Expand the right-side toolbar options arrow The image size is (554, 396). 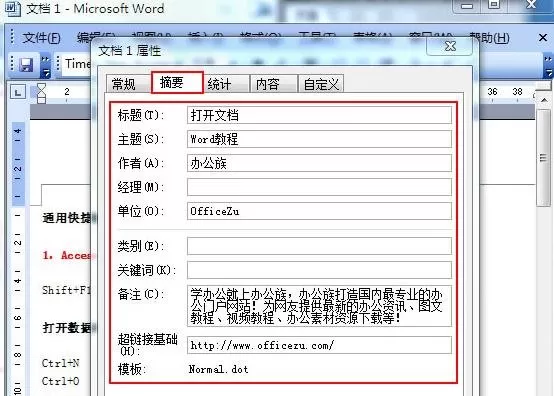coord(547,66)
